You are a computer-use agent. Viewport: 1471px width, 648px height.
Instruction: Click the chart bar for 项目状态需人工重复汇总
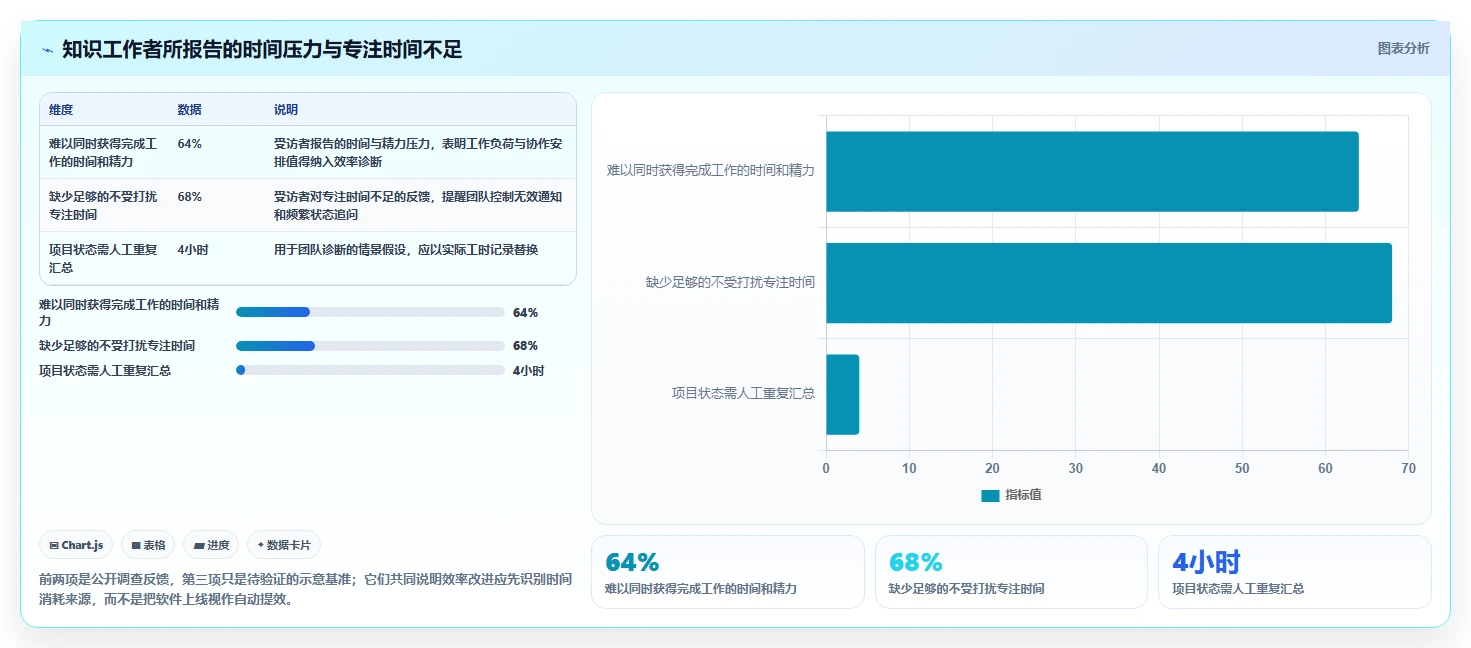click(842, 394)
